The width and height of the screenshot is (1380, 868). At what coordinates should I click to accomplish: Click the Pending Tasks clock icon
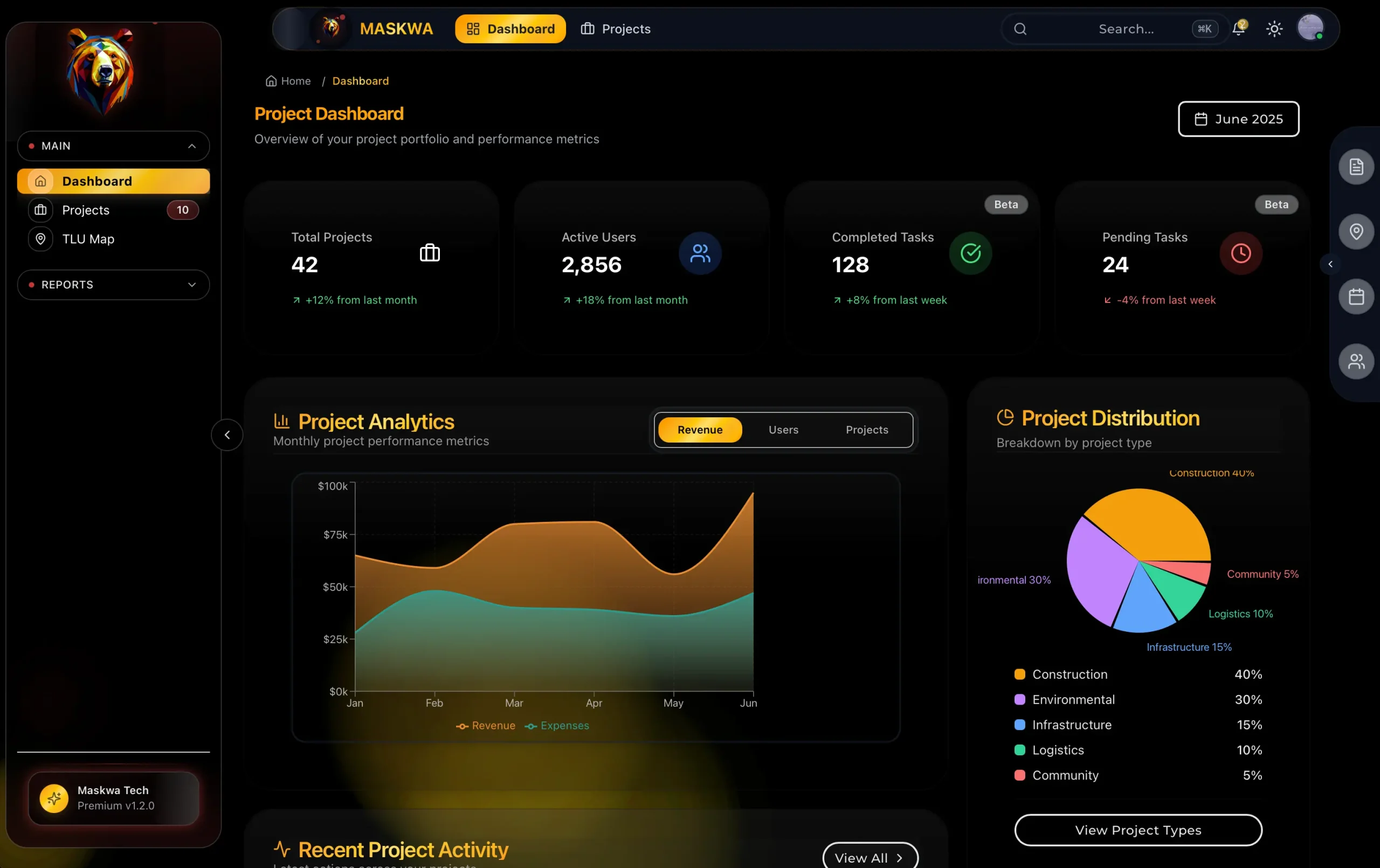1241,253
